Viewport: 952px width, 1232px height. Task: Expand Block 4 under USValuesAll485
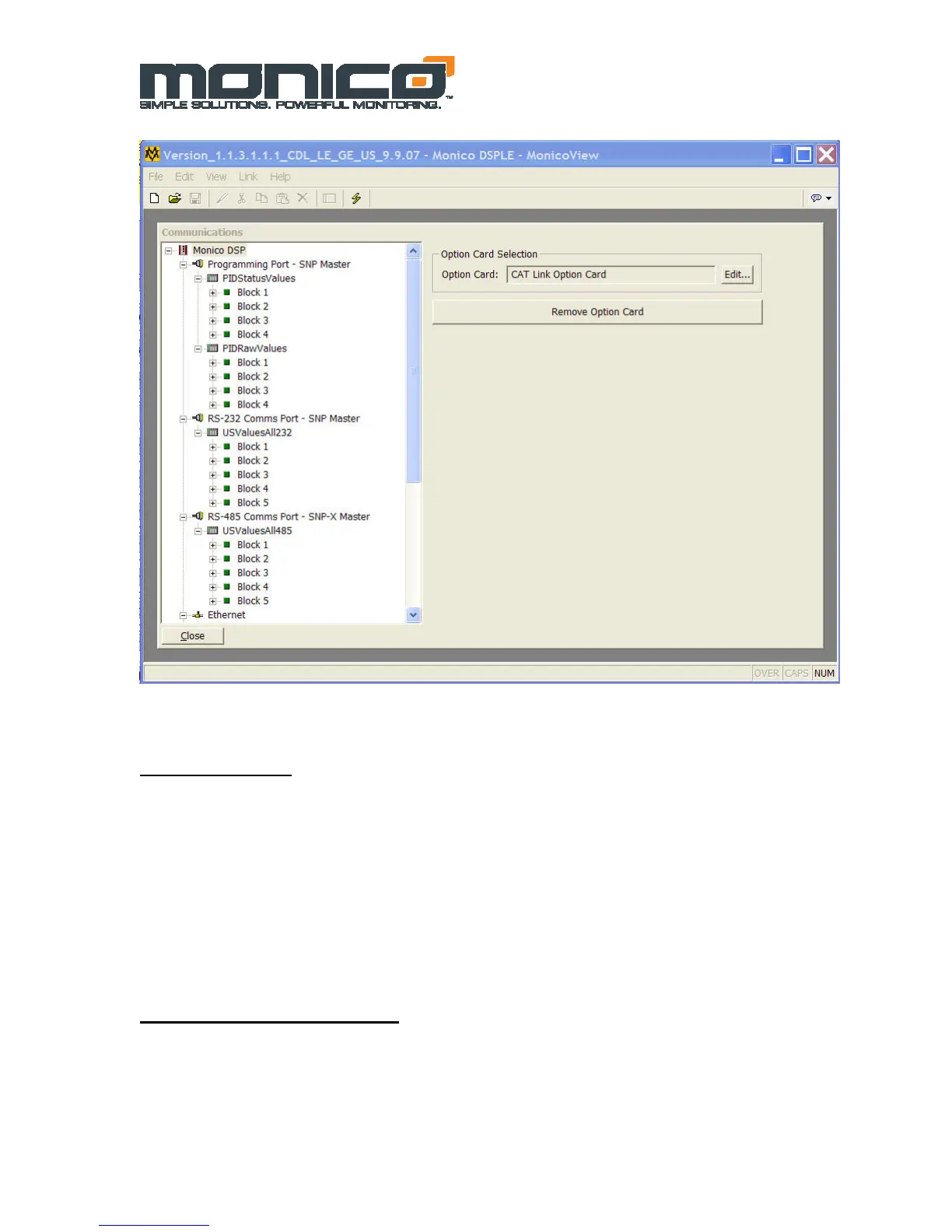pos(213,586)
